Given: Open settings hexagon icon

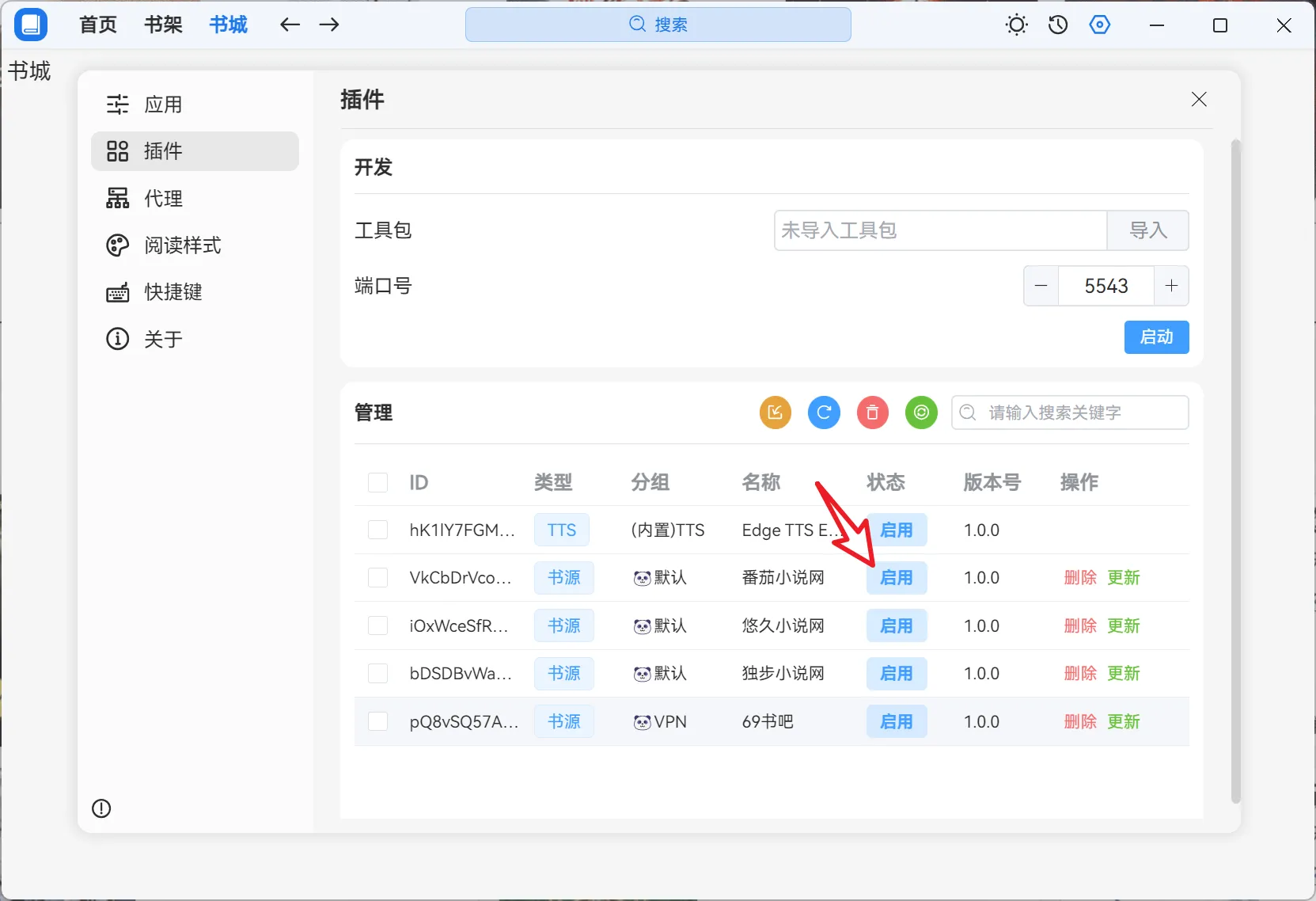Looking at the screenshot, I should (x=1100, y=25).
